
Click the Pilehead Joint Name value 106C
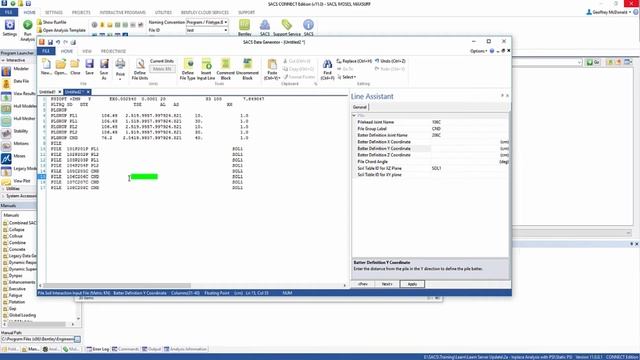[436, 122]
